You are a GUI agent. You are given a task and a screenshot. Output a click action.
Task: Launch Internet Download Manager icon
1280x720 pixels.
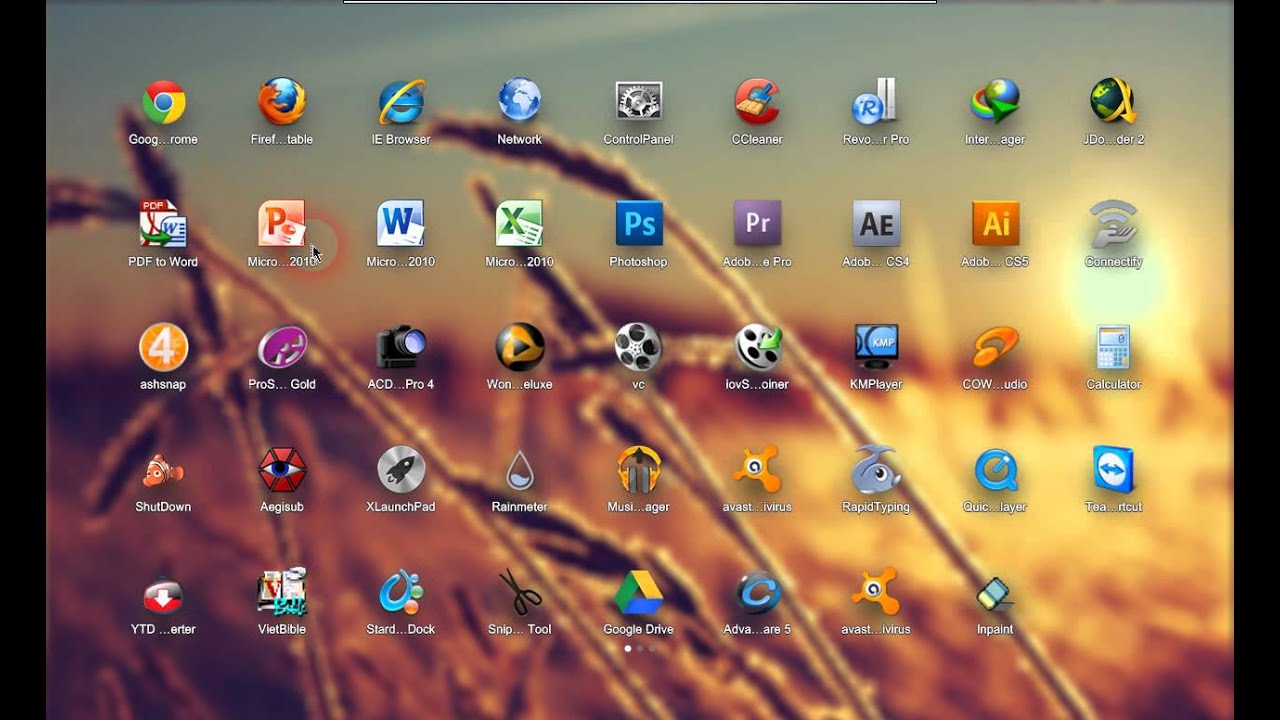[x=995, y=102]
